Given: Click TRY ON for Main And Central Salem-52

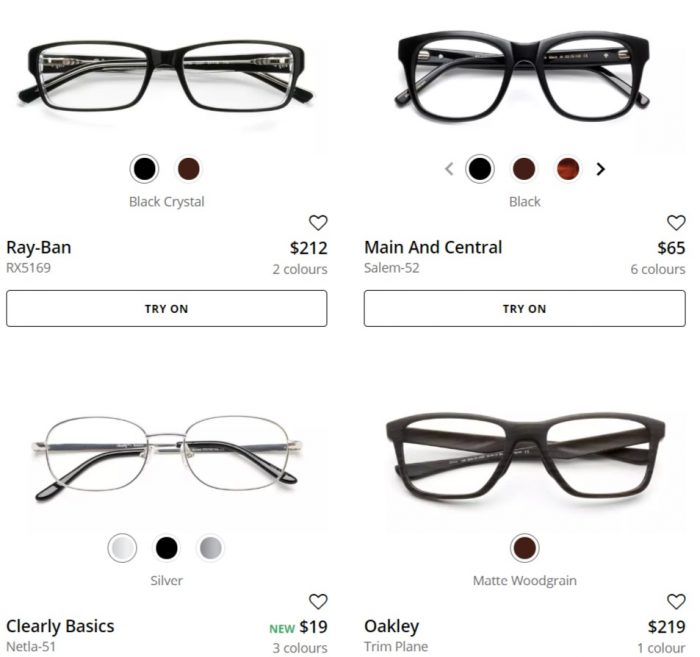Looking at the screenshot, I should (x=525, y=308).
